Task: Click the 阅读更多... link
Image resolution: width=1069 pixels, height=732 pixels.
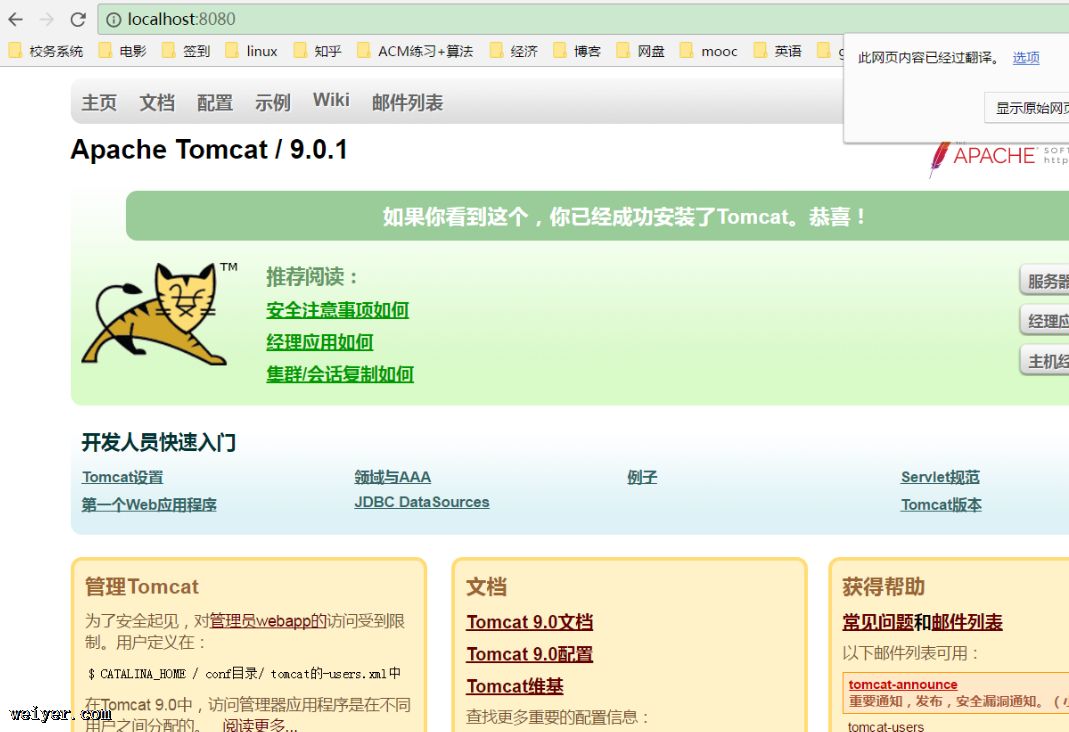Action: [x=260, y=725]
